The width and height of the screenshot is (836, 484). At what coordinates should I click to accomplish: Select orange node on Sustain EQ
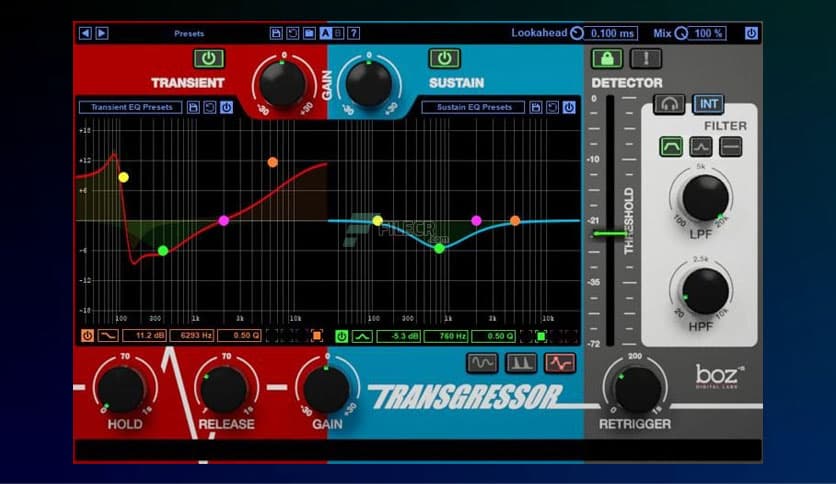(x=515, y=220)
